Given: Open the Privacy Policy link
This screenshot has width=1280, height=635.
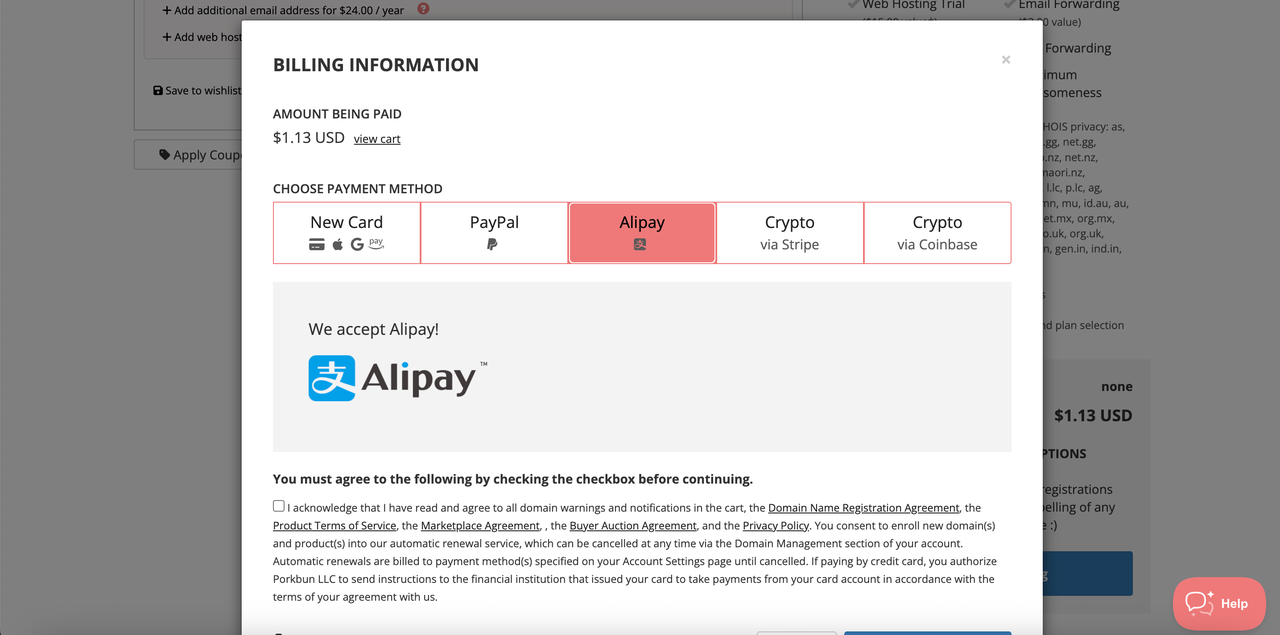Looking at the screenshot, I should 776,526.
